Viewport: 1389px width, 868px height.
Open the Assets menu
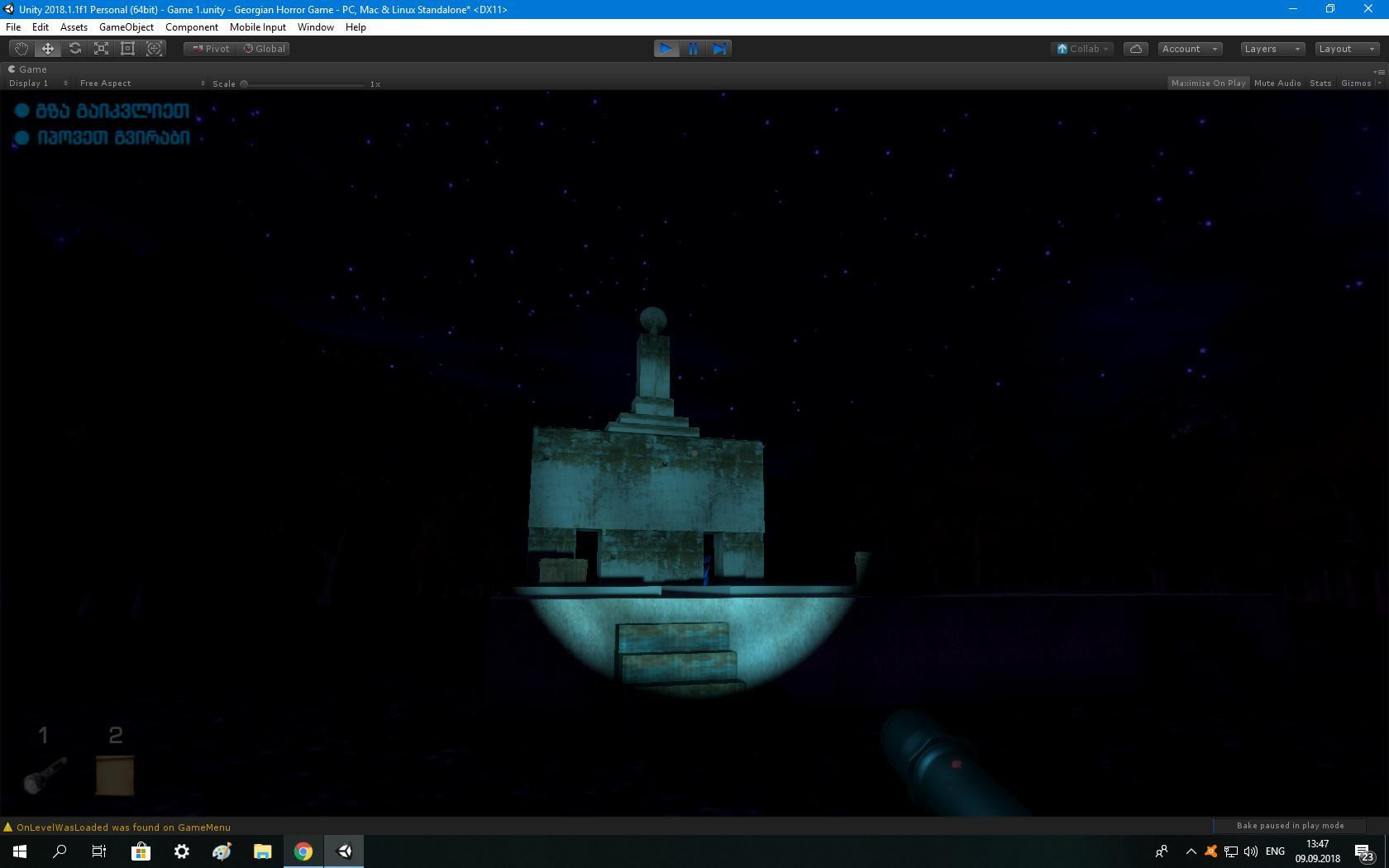pyautogui.click(x=74, y=27)
